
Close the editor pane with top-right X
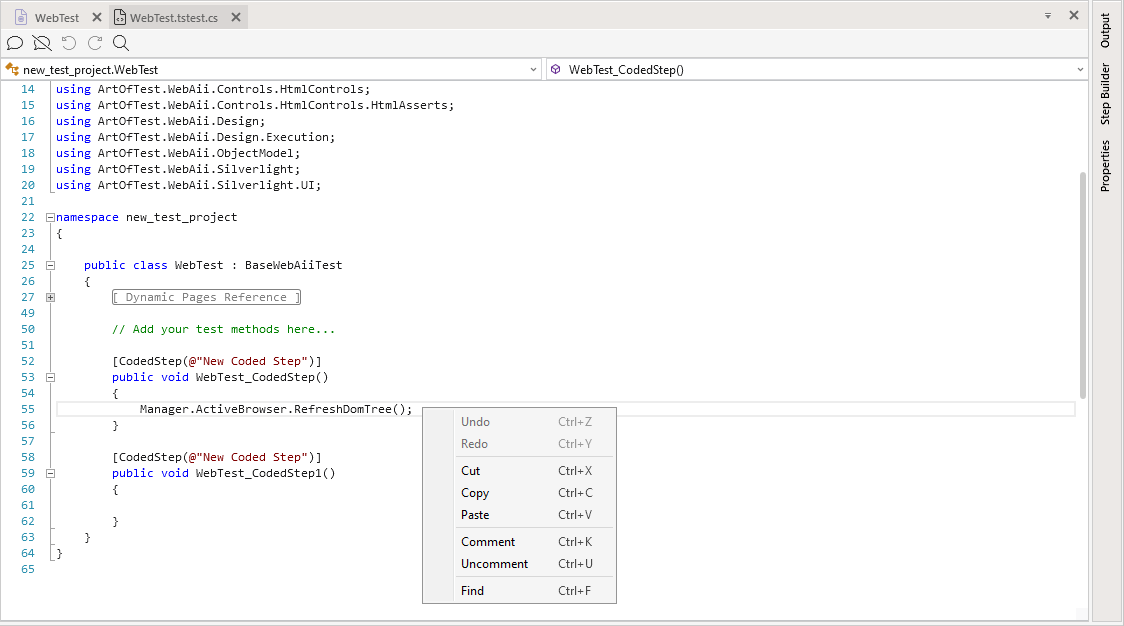tap(1074, 15)
